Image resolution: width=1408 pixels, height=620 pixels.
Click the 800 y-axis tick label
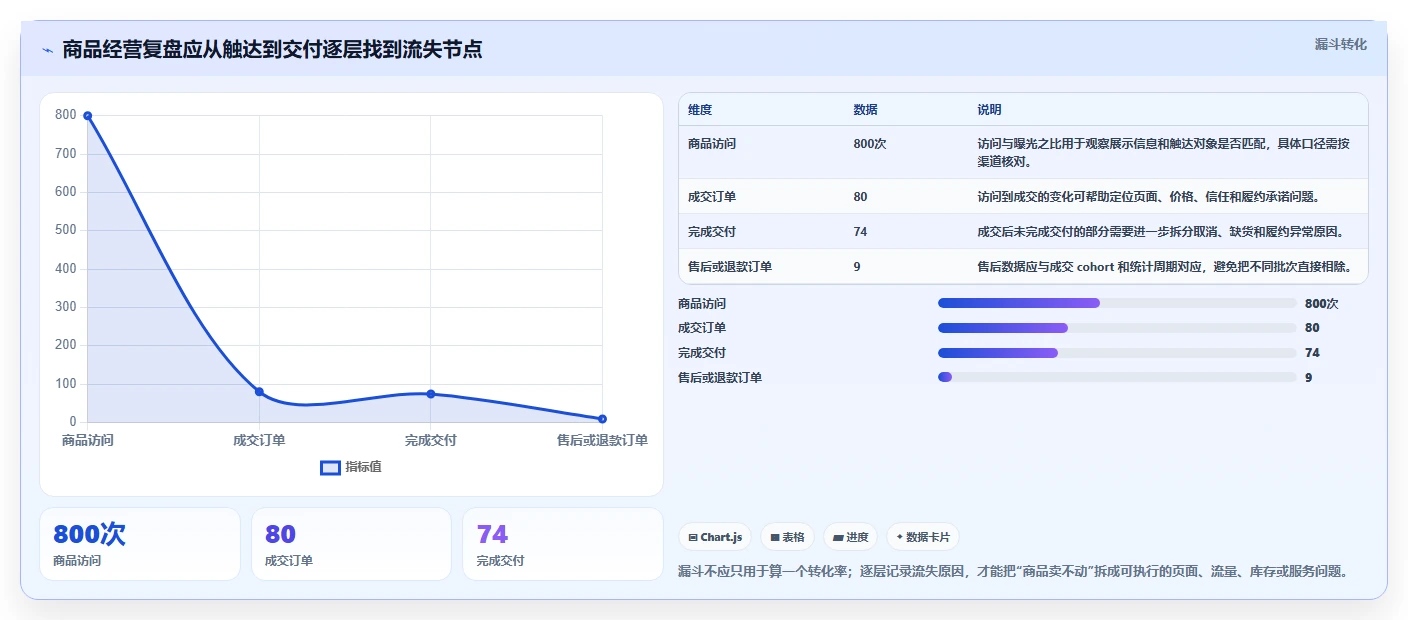click(x=66, y=115)
